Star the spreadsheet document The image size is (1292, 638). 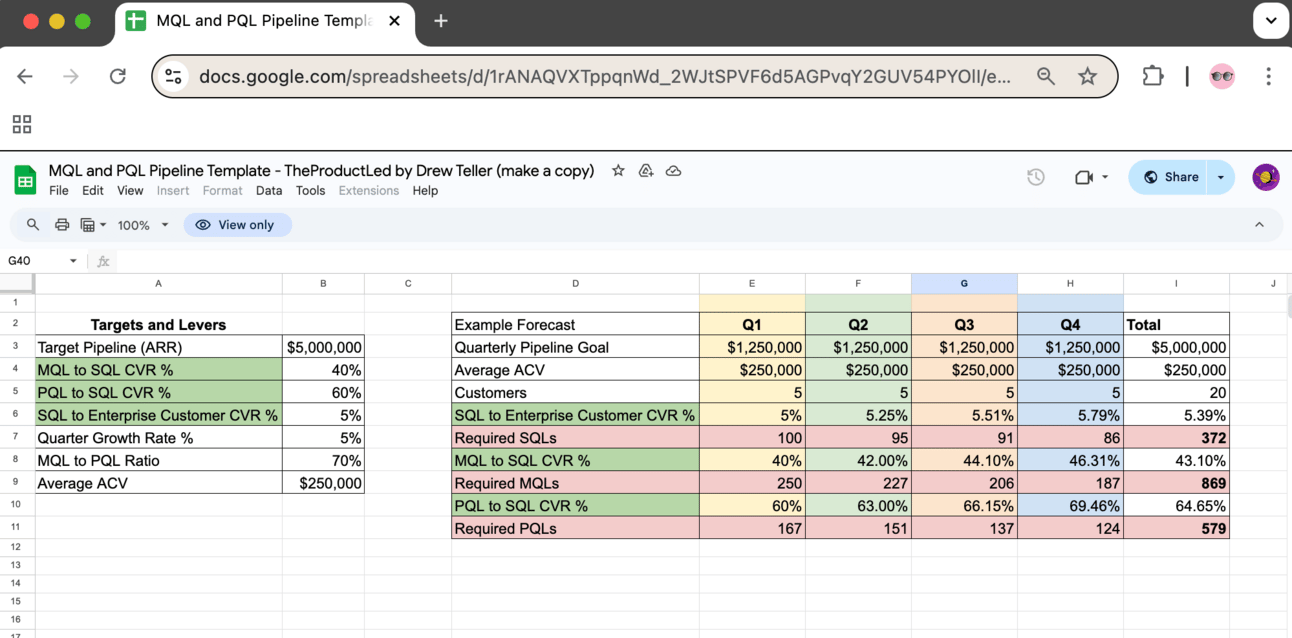[x=618, y=171]
